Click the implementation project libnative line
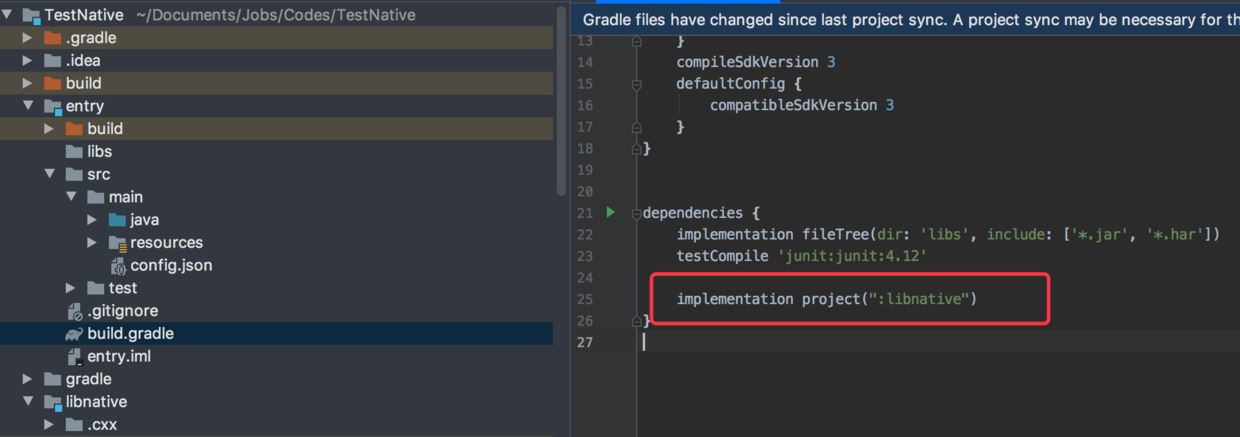Viewport: 1240px width, 437px height. [826, 299]
